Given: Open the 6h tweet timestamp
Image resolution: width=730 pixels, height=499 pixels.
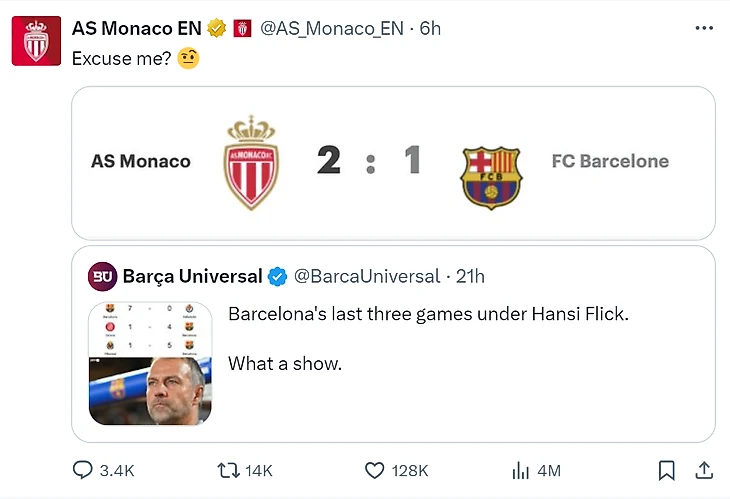Looking at the screenshot, I should 430,29.
